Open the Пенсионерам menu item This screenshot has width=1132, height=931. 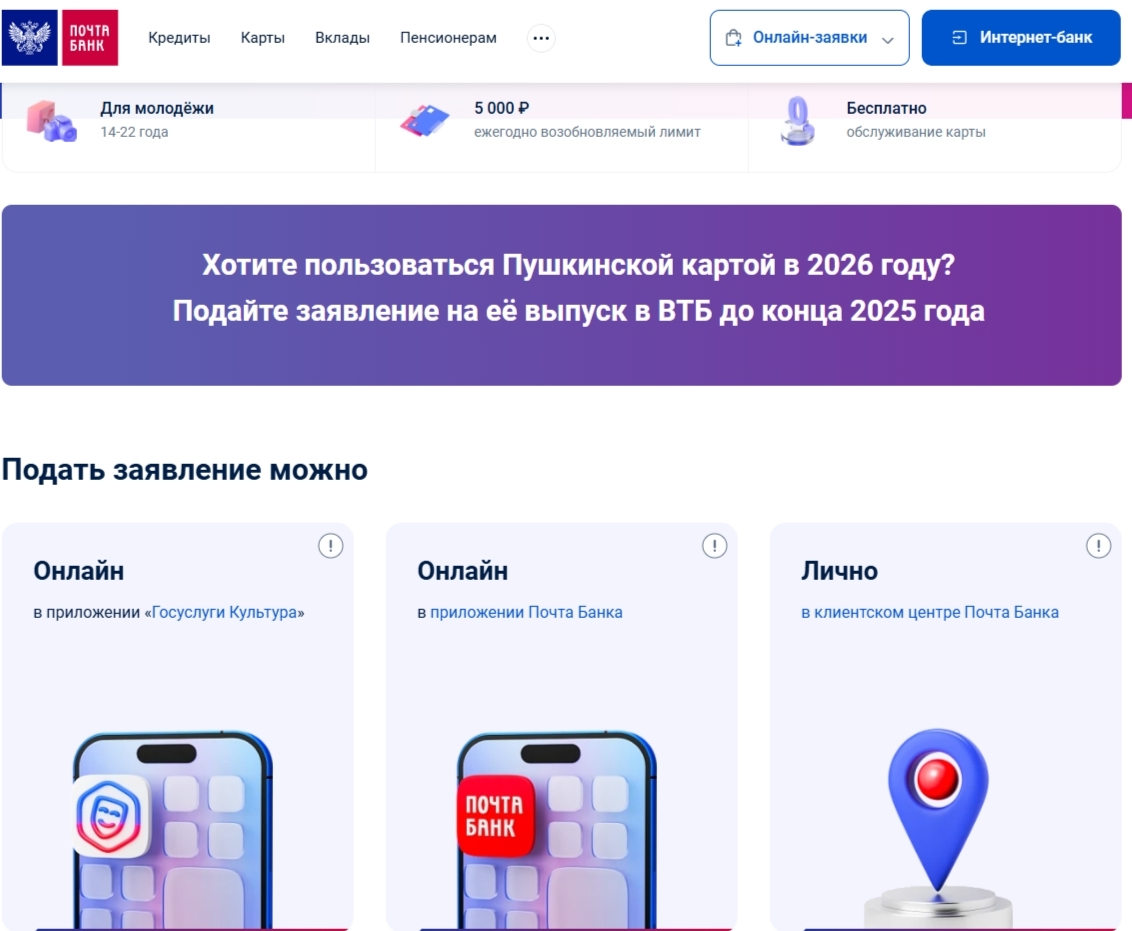click(448, 38)
